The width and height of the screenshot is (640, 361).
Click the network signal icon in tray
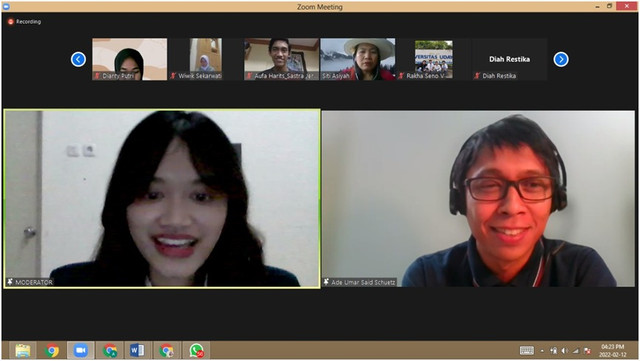click(576, 350)
